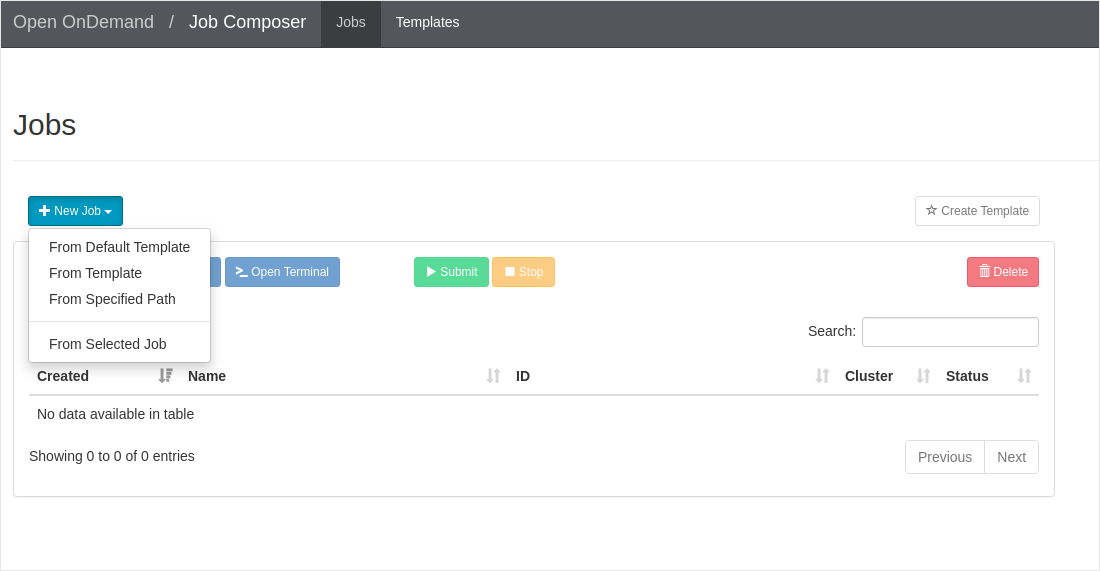The image size is (1100, 571).
Task: Click the partially hidden blue button beside Open Terminal
Action: pos(216,272)
